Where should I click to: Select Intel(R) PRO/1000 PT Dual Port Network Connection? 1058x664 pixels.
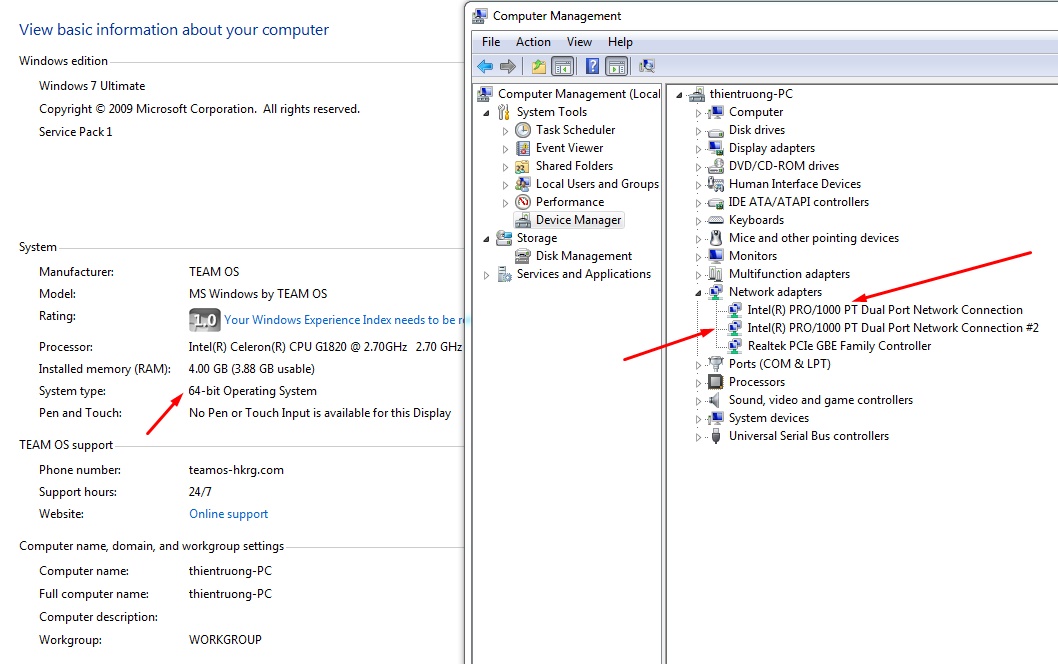pyautogui.click(x=885, y=310)
